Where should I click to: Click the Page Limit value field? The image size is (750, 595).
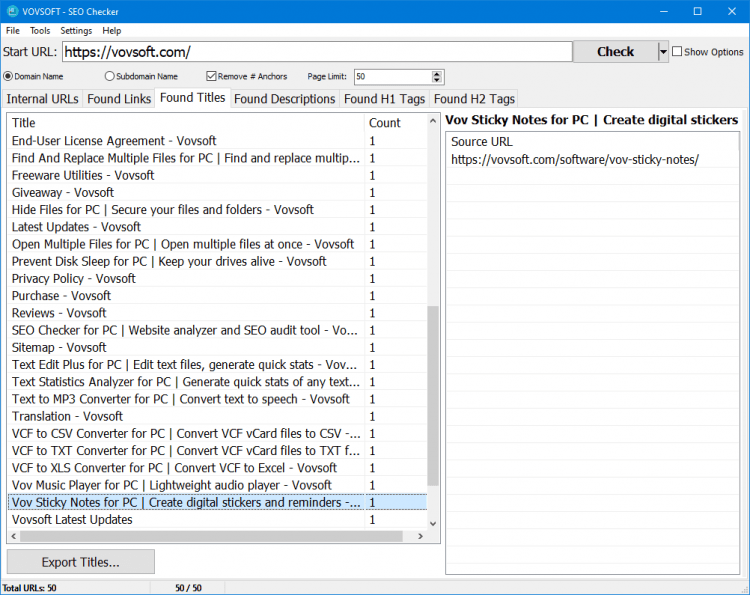[x=392, y=77]
